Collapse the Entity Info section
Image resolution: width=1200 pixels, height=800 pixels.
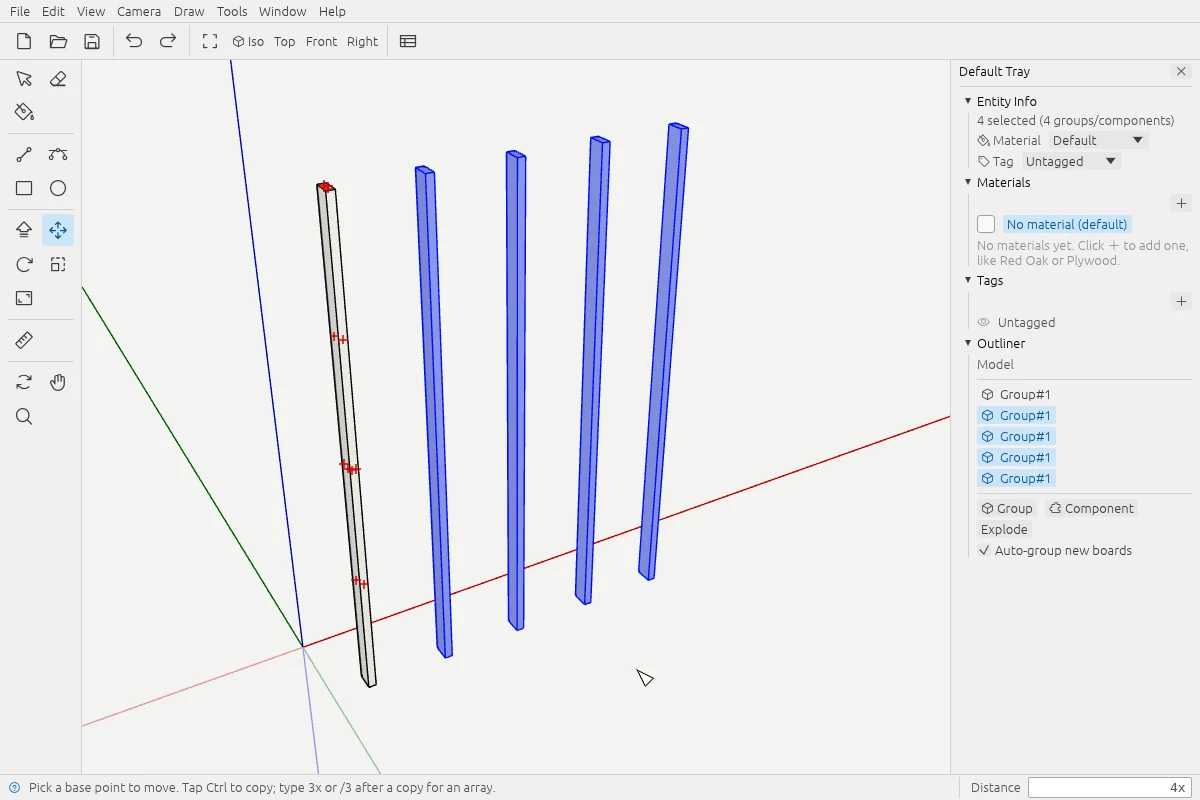(x=968, y=101)
